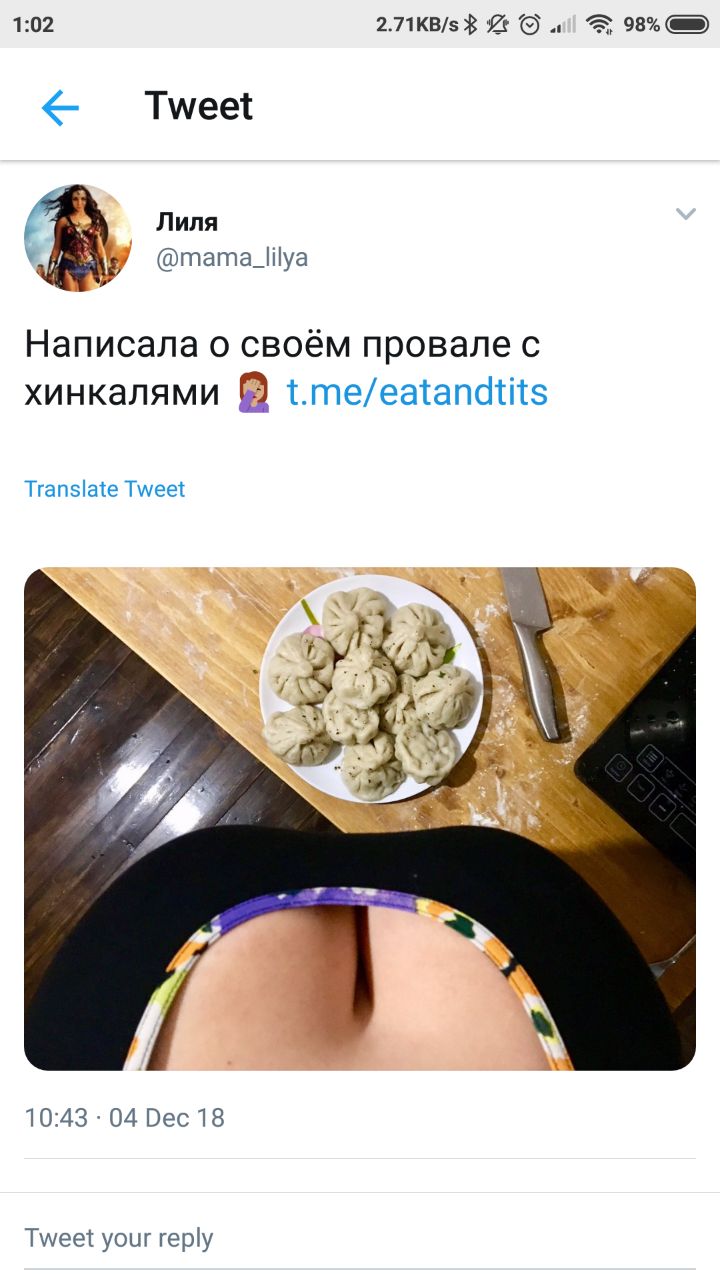This screenshot has width=720, height=1280.
Task: Tap the alarm clock status icon
Action: click(x=531, y=24)
